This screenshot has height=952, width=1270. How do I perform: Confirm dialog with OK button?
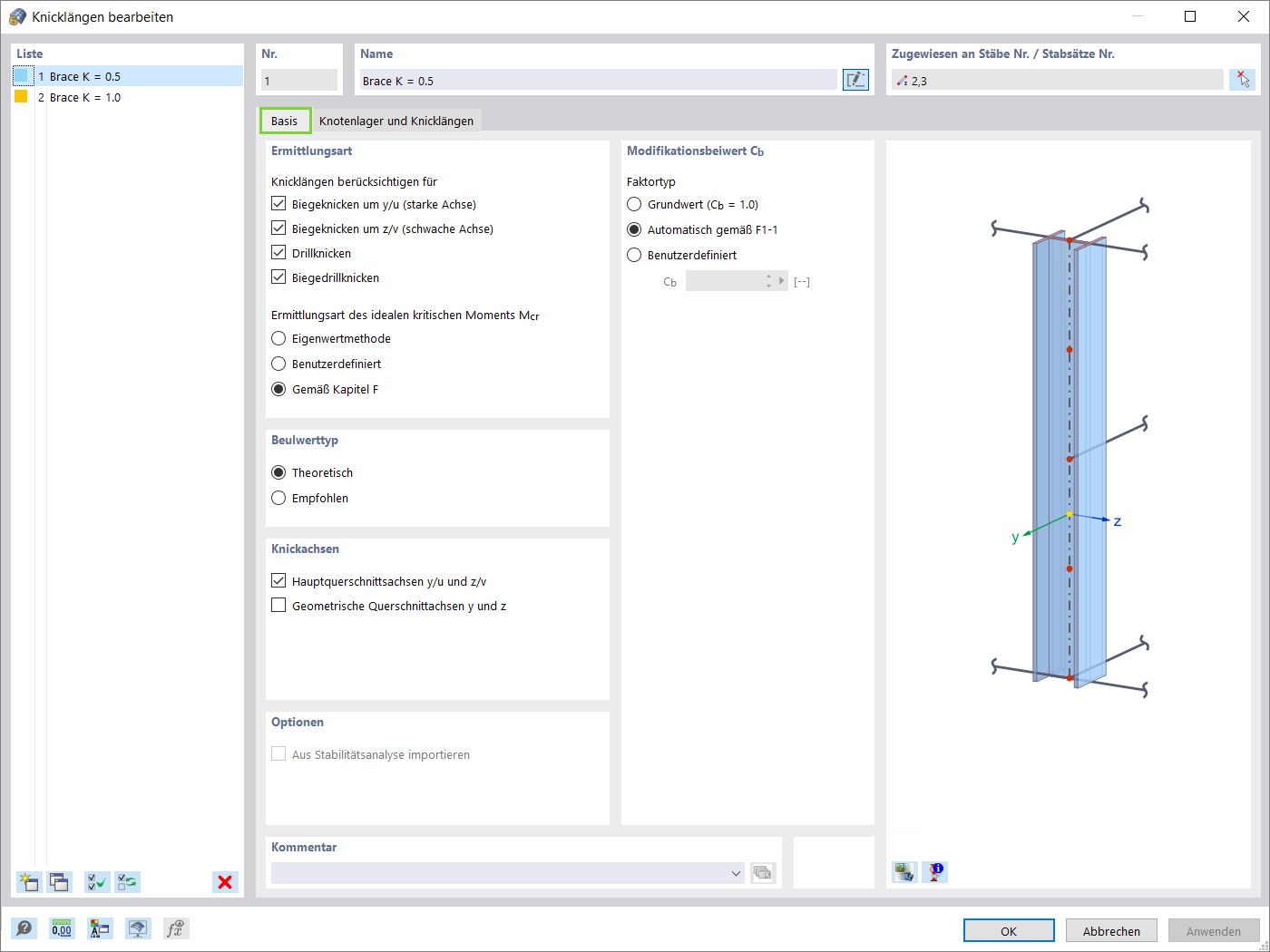pyautogui.click(x=1009, y=931)
